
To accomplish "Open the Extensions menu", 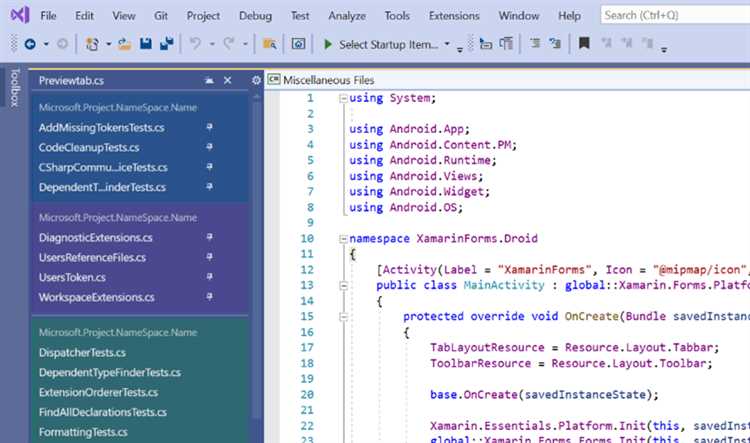I will click(x=454, y=16).
